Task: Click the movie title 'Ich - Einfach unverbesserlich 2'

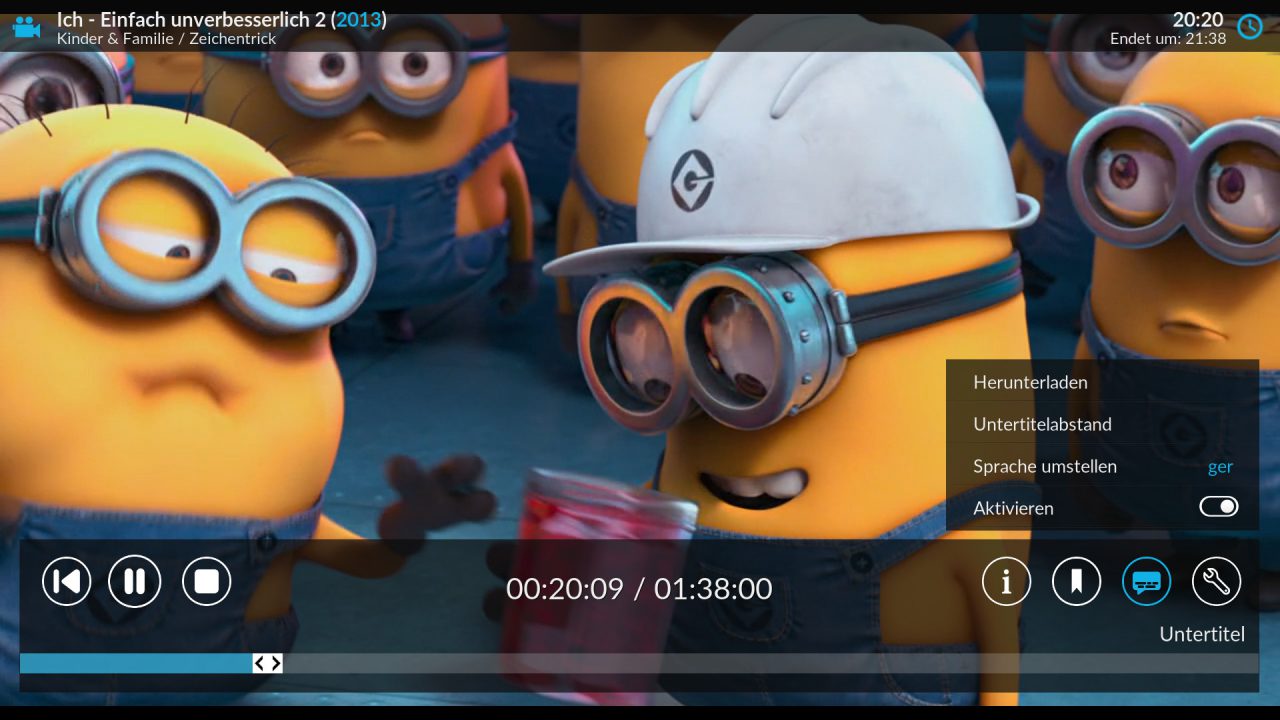Action: 190,19
